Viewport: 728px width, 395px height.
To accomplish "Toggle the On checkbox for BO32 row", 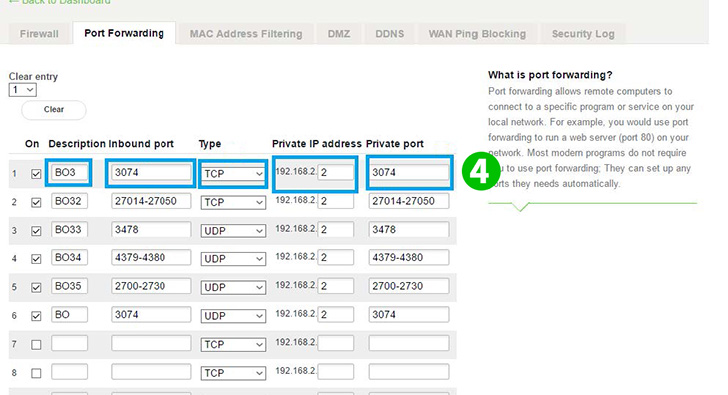I will click(36, 202).
